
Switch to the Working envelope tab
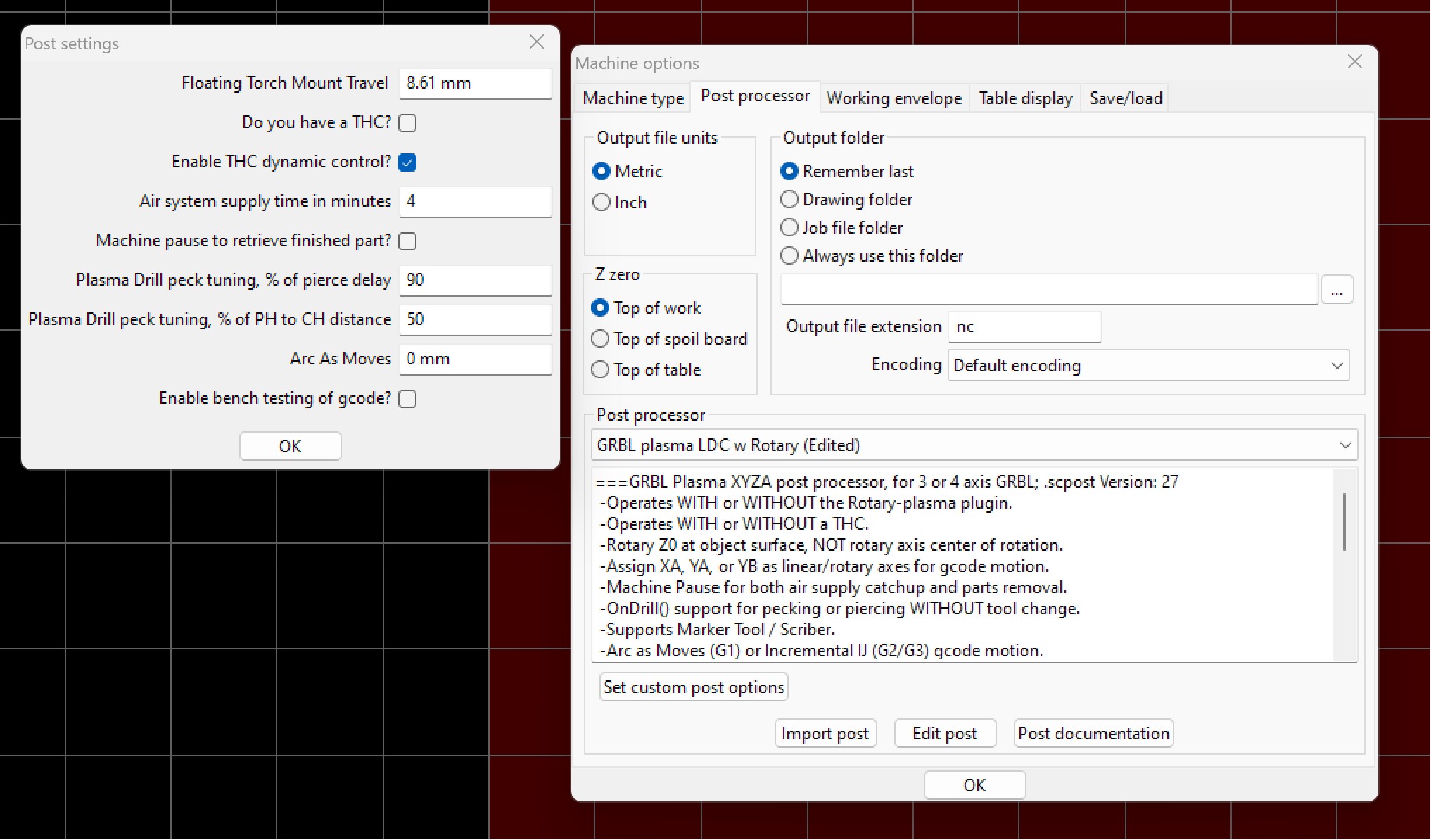point(893,98)
